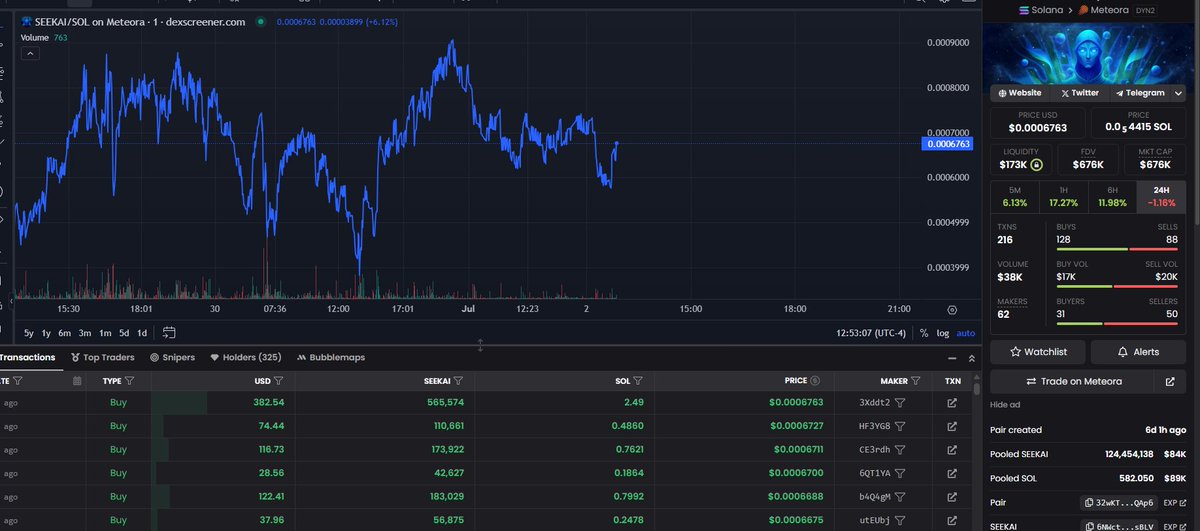This screenshot has width=1200, height=531.
Task: Open Alerts for this pair
Action: (1138, 352)
